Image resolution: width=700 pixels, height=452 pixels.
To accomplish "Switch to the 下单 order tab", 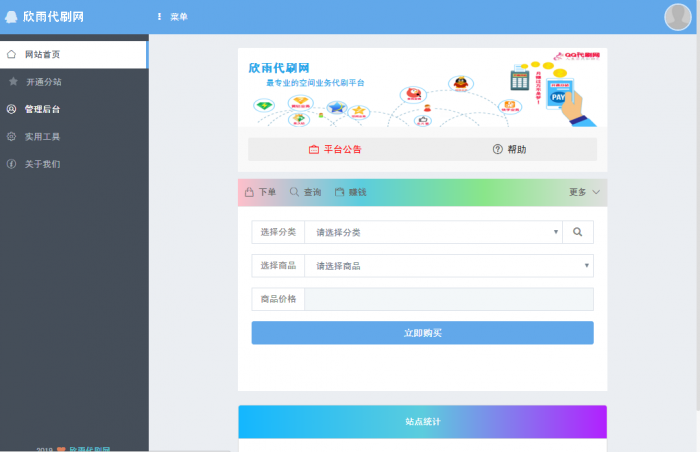I will [260, 192].
